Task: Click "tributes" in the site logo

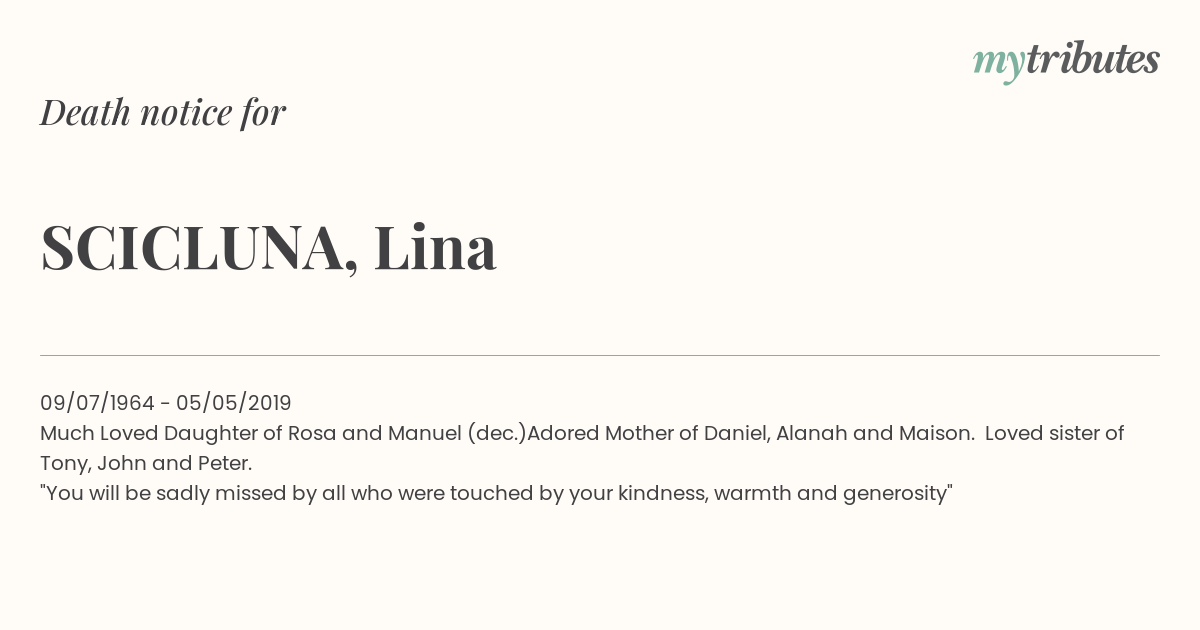Action: pyautogui.click(x=1092, y=60)
